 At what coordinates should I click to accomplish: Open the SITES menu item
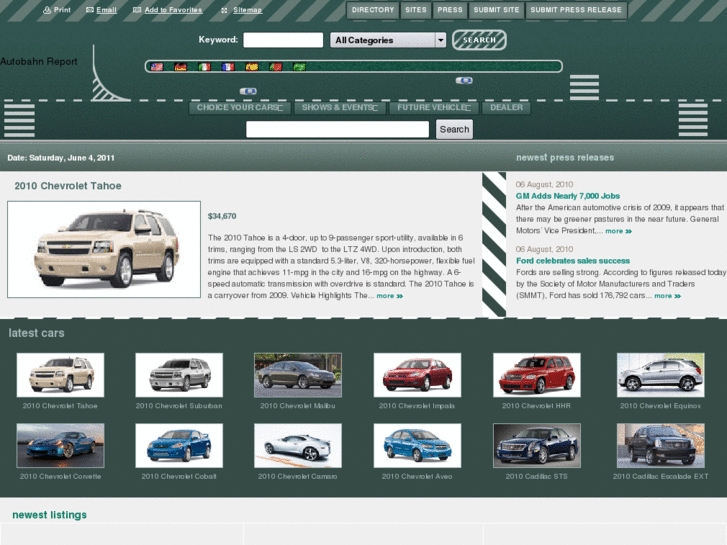tap(416, 10)
